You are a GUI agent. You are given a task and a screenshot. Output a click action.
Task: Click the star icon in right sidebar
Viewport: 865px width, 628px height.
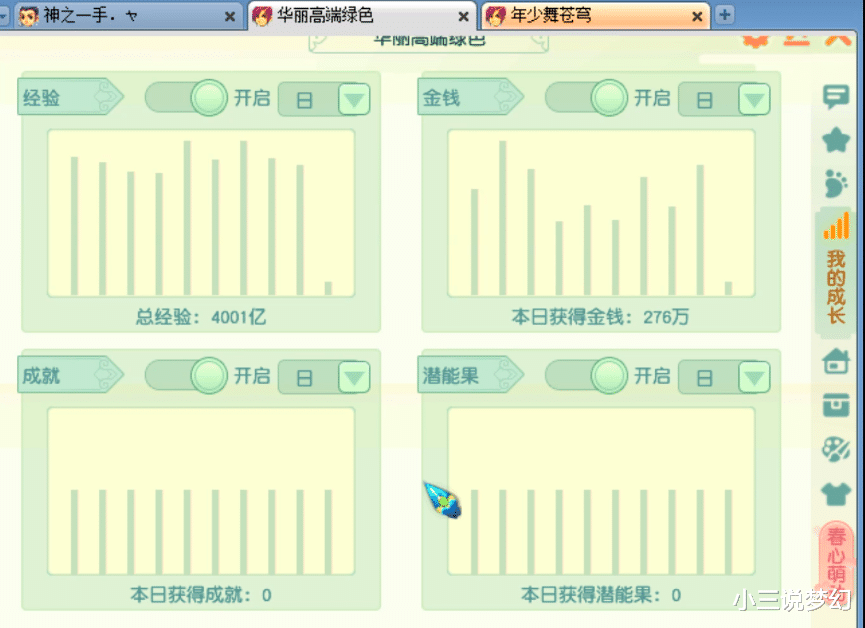pos(836,140)
